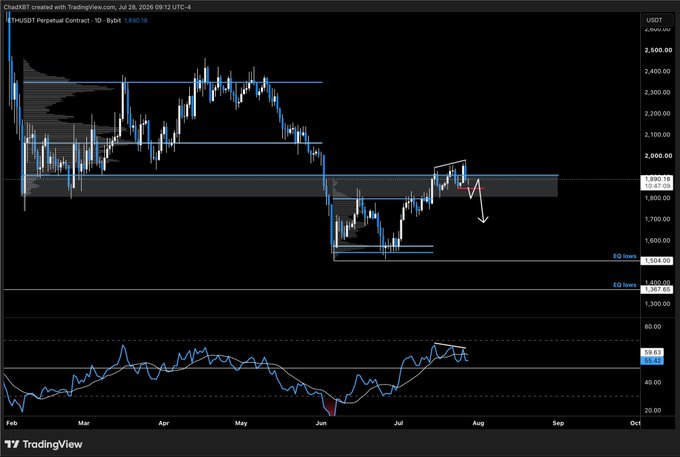Click the Jun label on time axis
The width and height of the screenshot is (680, 457).
coord(321,423)
